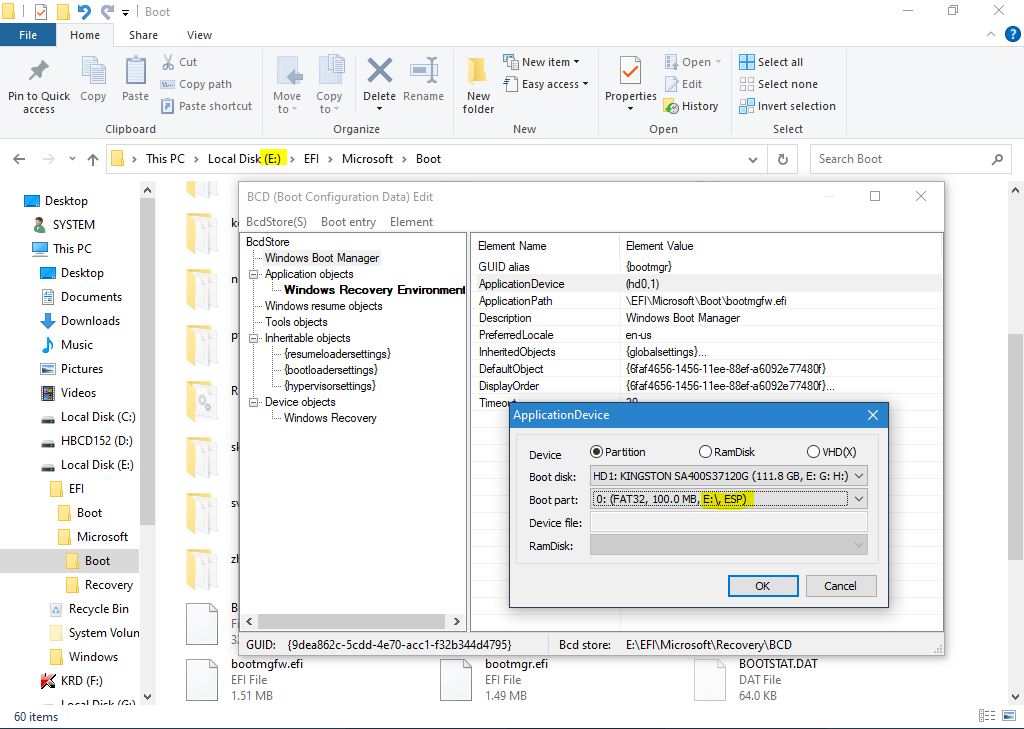The image size is (1024, 729).
Task: Collapse the Inheritable objects tree node
Action: click(254, 339)
